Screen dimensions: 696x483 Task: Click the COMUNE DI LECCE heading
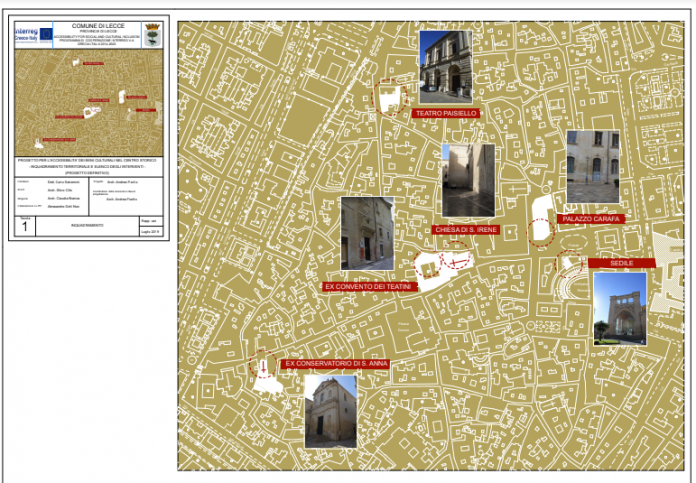pos(98,26)
